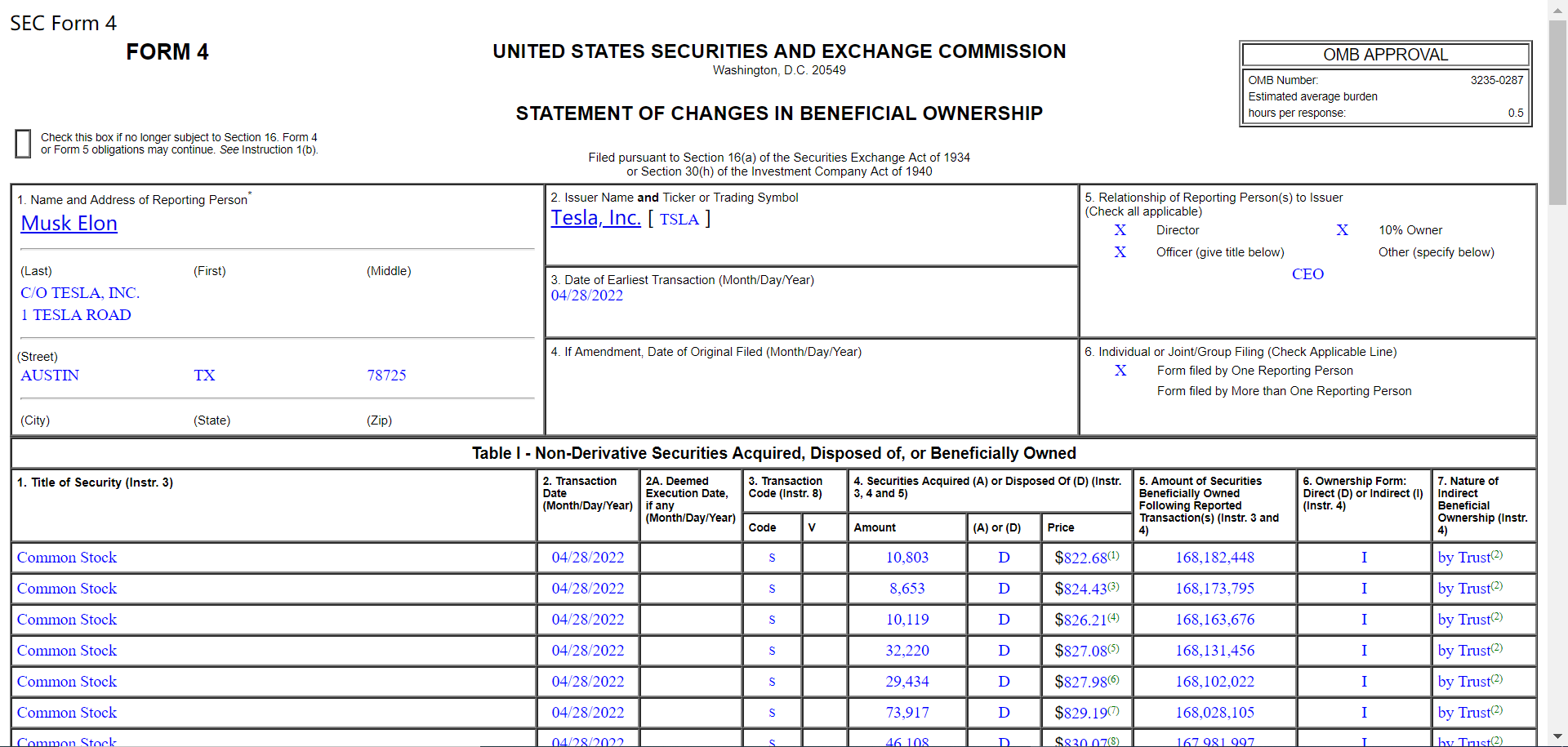
Task: Click the Table I title heading
Action: (773, 453)
